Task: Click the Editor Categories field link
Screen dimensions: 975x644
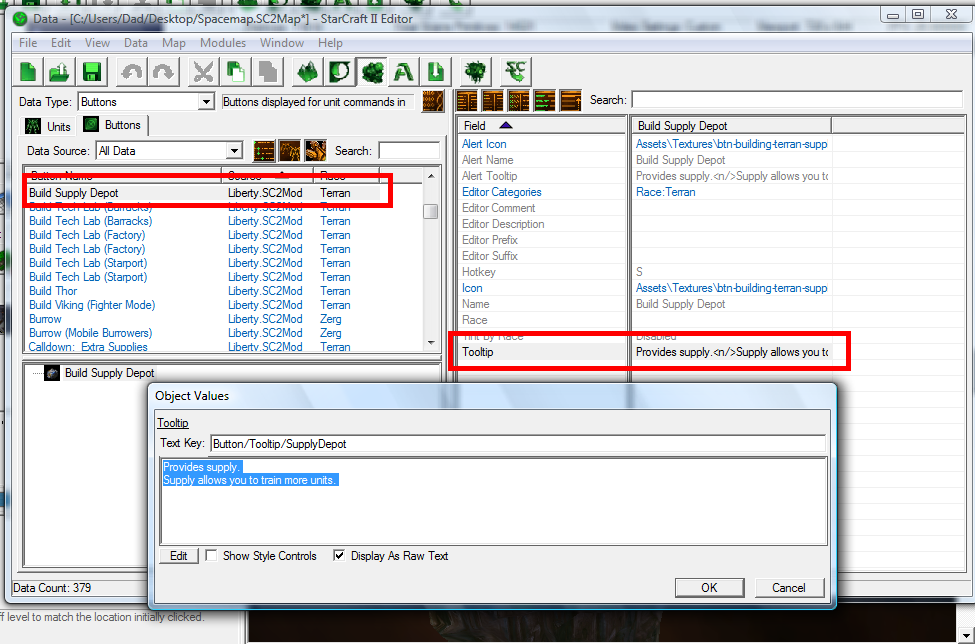Action: pyautogui.click(x=501, y=192)
